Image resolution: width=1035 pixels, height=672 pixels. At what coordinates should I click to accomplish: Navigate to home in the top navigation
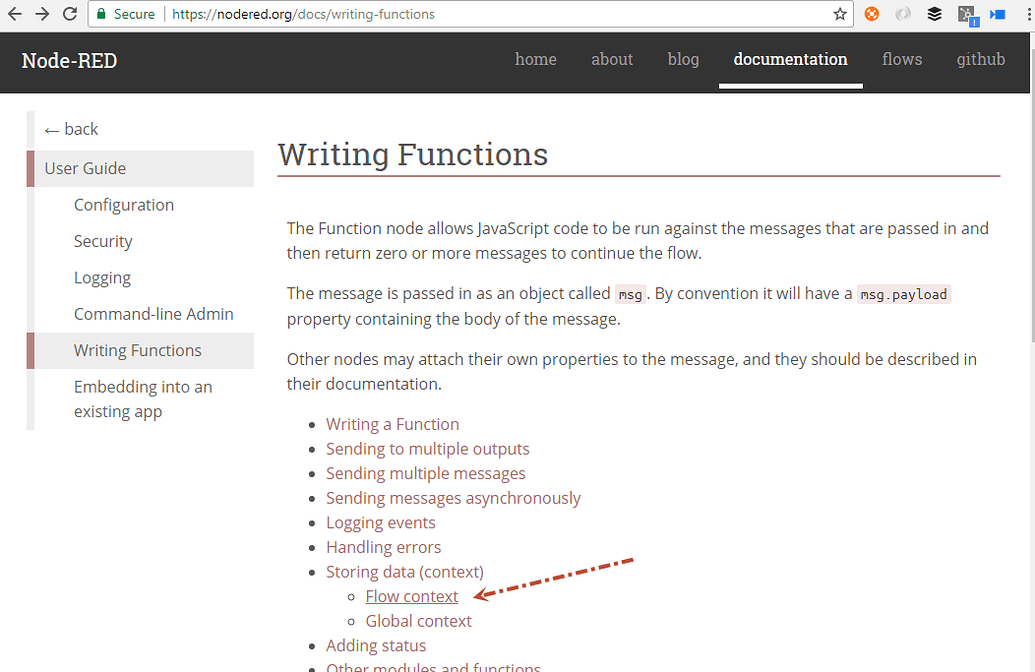(x=535, y=59)
